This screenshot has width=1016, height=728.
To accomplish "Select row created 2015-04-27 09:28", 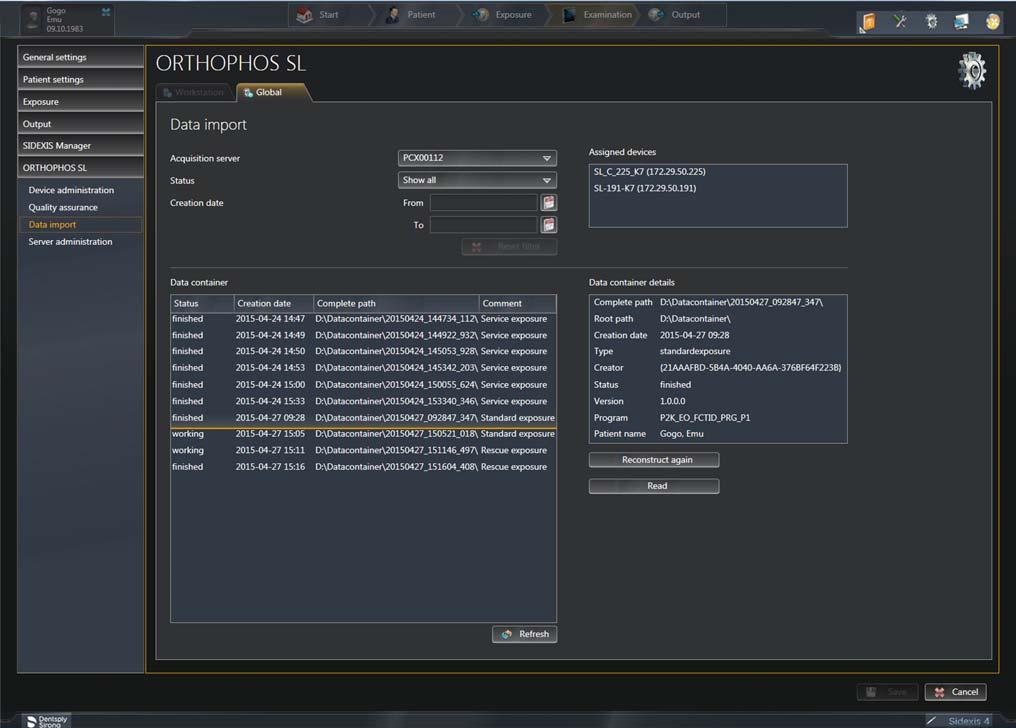I will pos(363,418).
